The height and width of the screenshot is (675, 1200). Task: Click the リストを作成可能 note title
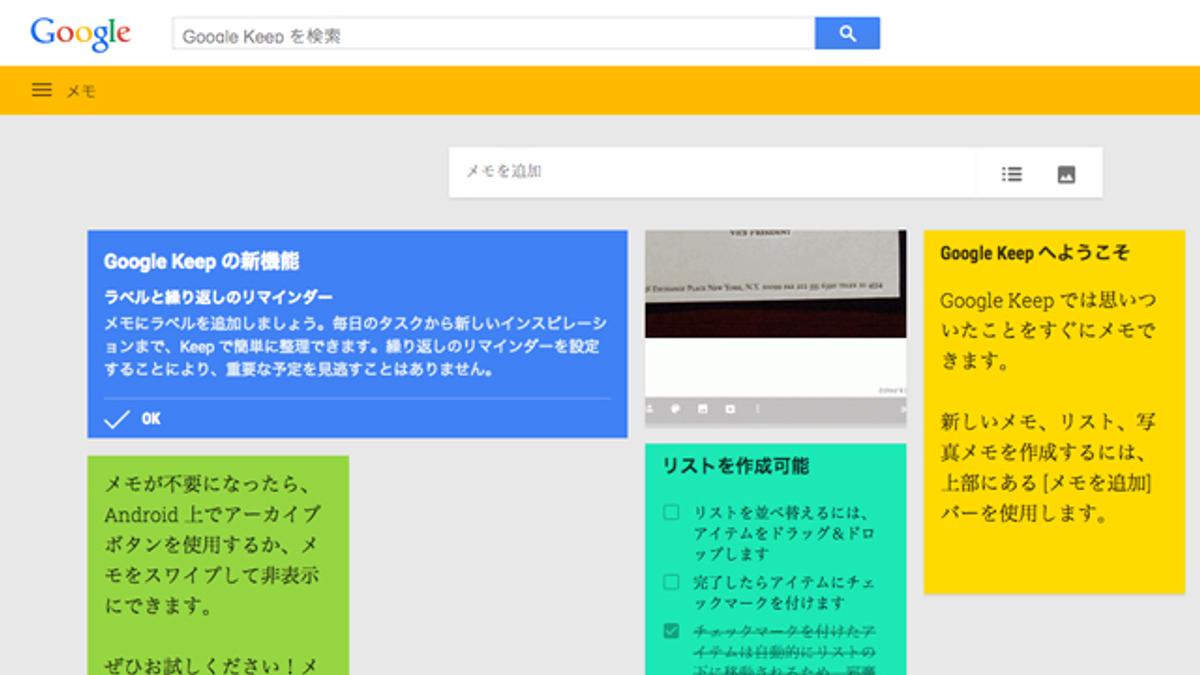tap(736, 466)
